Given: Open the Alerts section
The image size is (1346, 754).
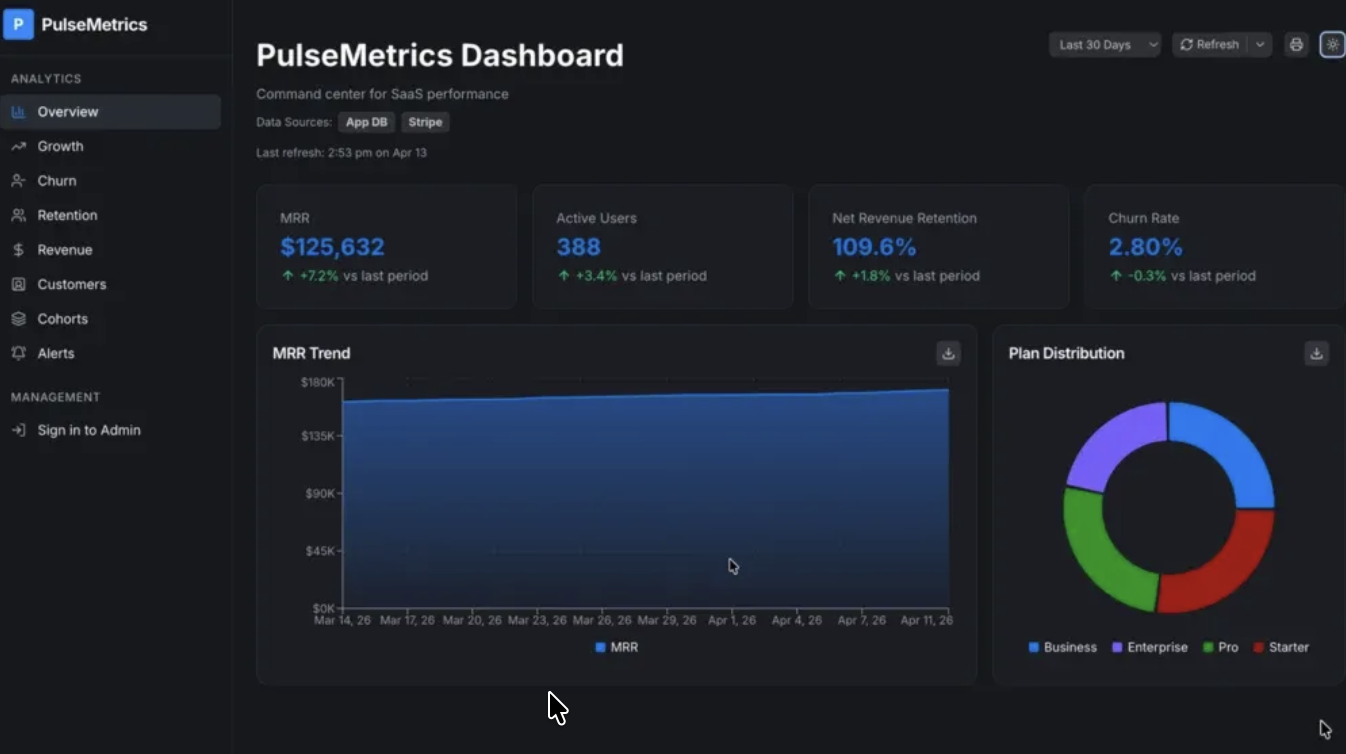Looking at the screenshot, I should click(x=110, y=353).
